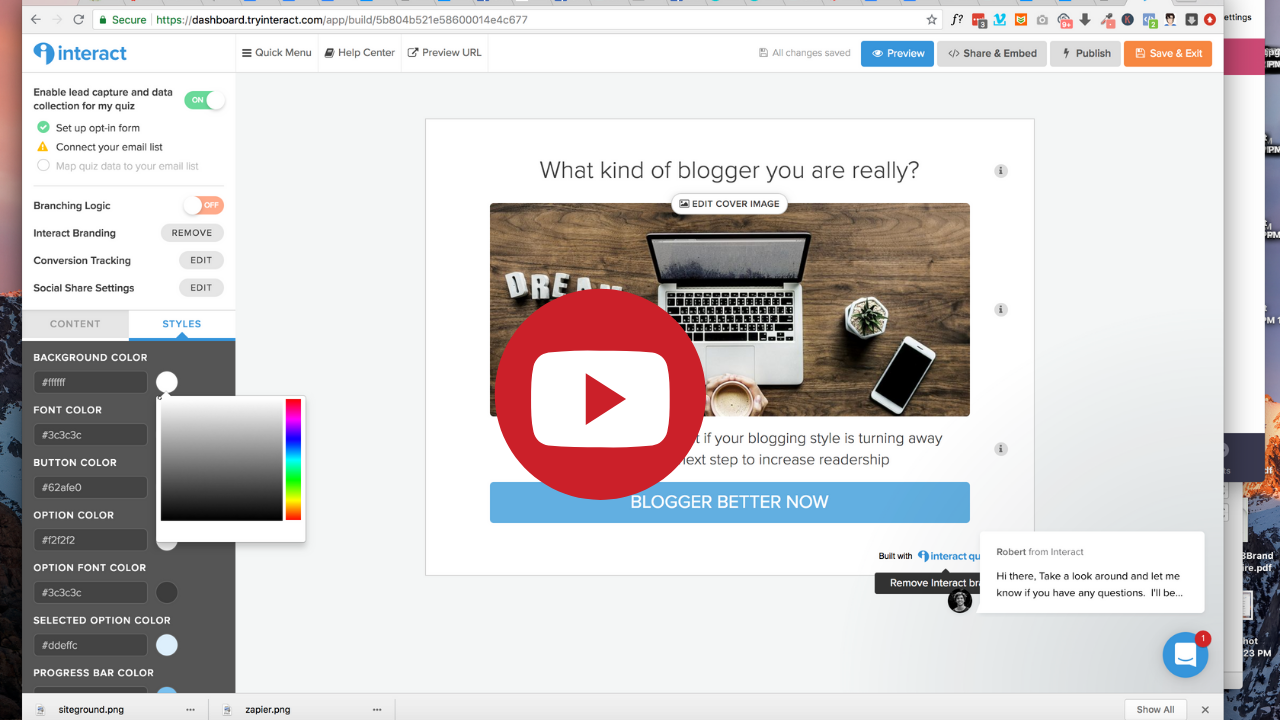Image resolution: width=1280 pixels, height=720 pixels.
Task: Click the blue Vimeo extension icon
Action: [x=1000, y=19]
